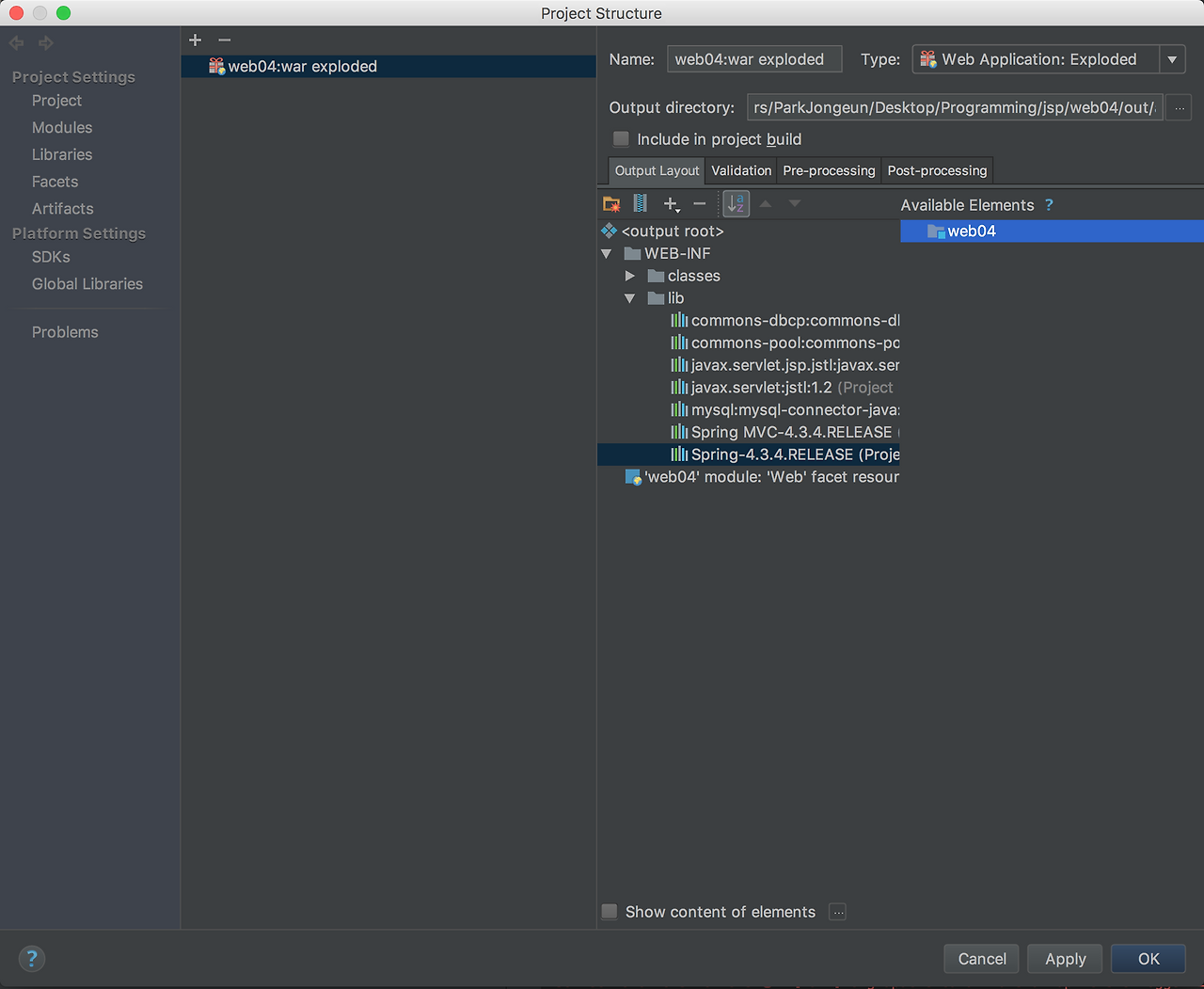Click the output root icon
The height and width of the screenshot is (989, 1204).
pos(610,231)
